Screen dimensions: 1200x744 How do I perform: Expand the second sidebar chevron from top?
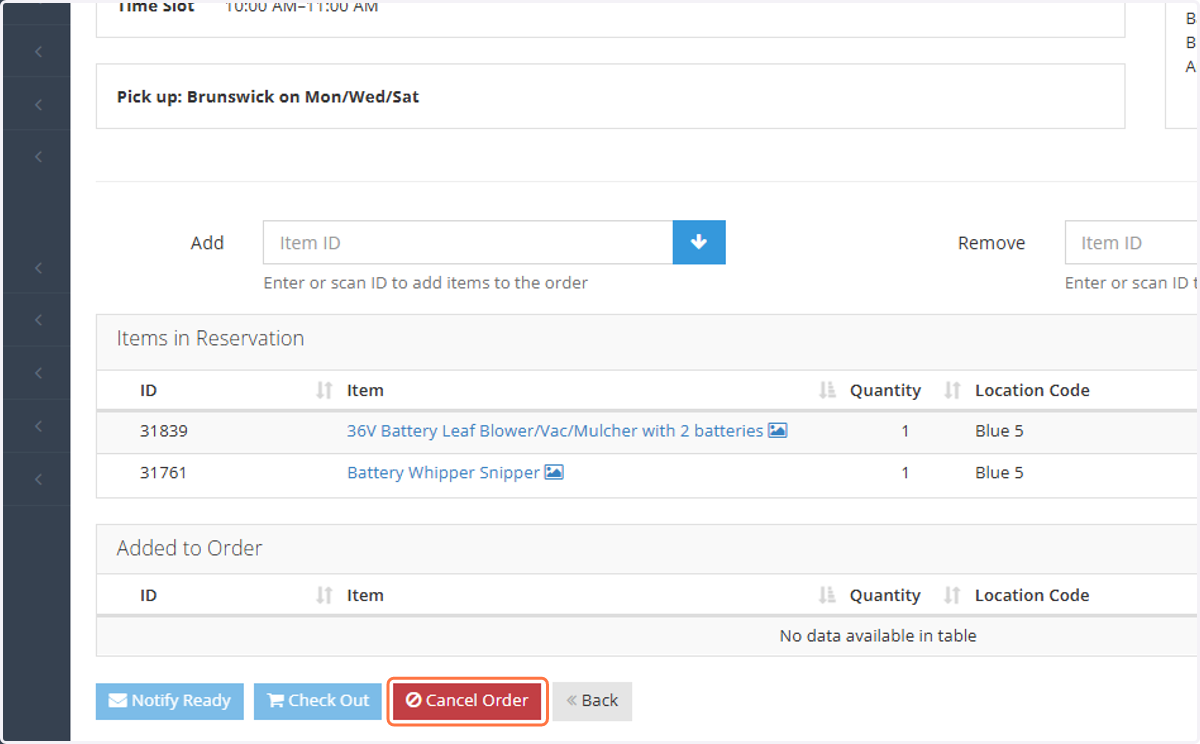[38, 104]
